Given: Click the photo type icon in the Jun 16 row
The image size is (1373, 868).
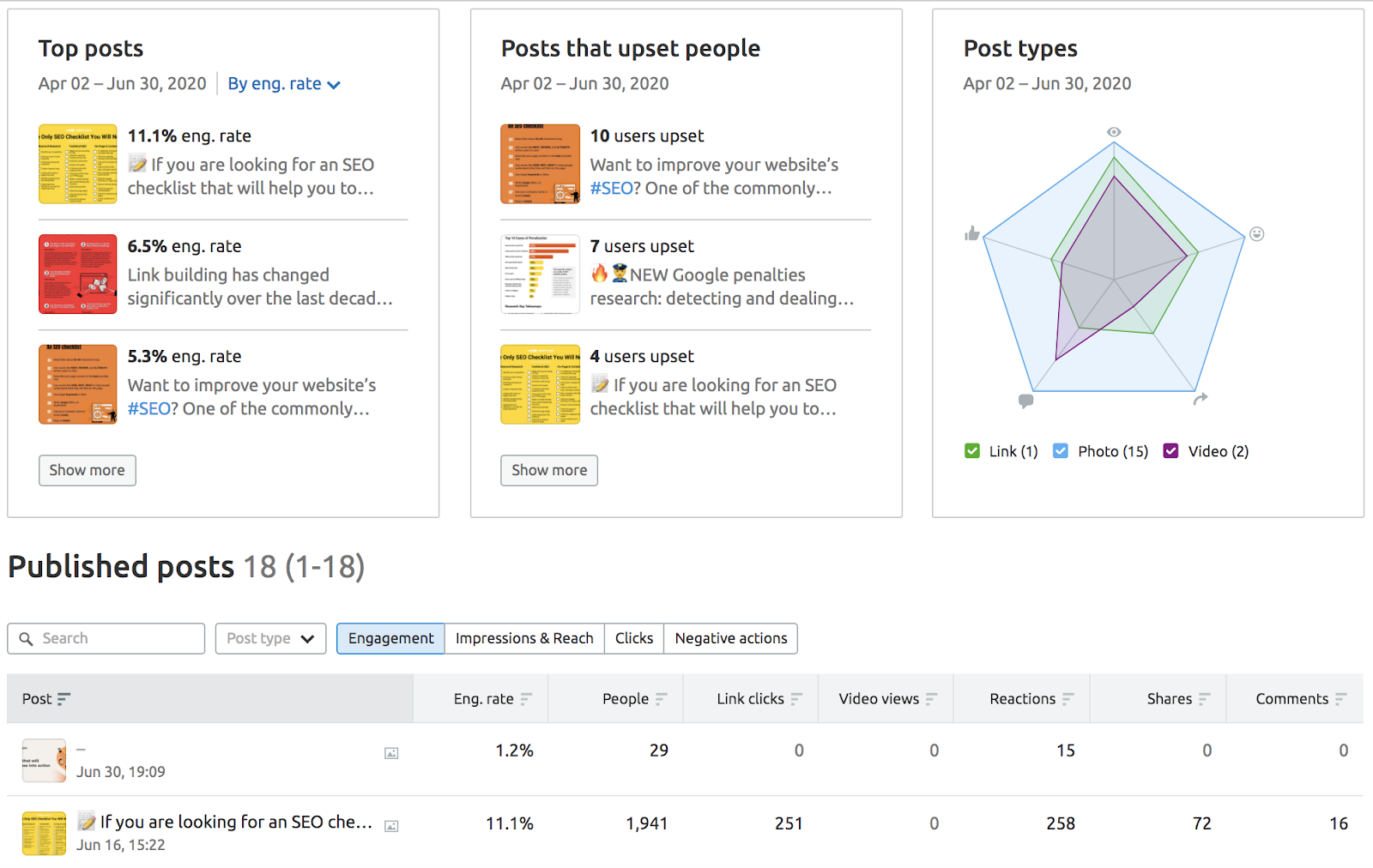Looking at the screenshot, I should (391, 826).
